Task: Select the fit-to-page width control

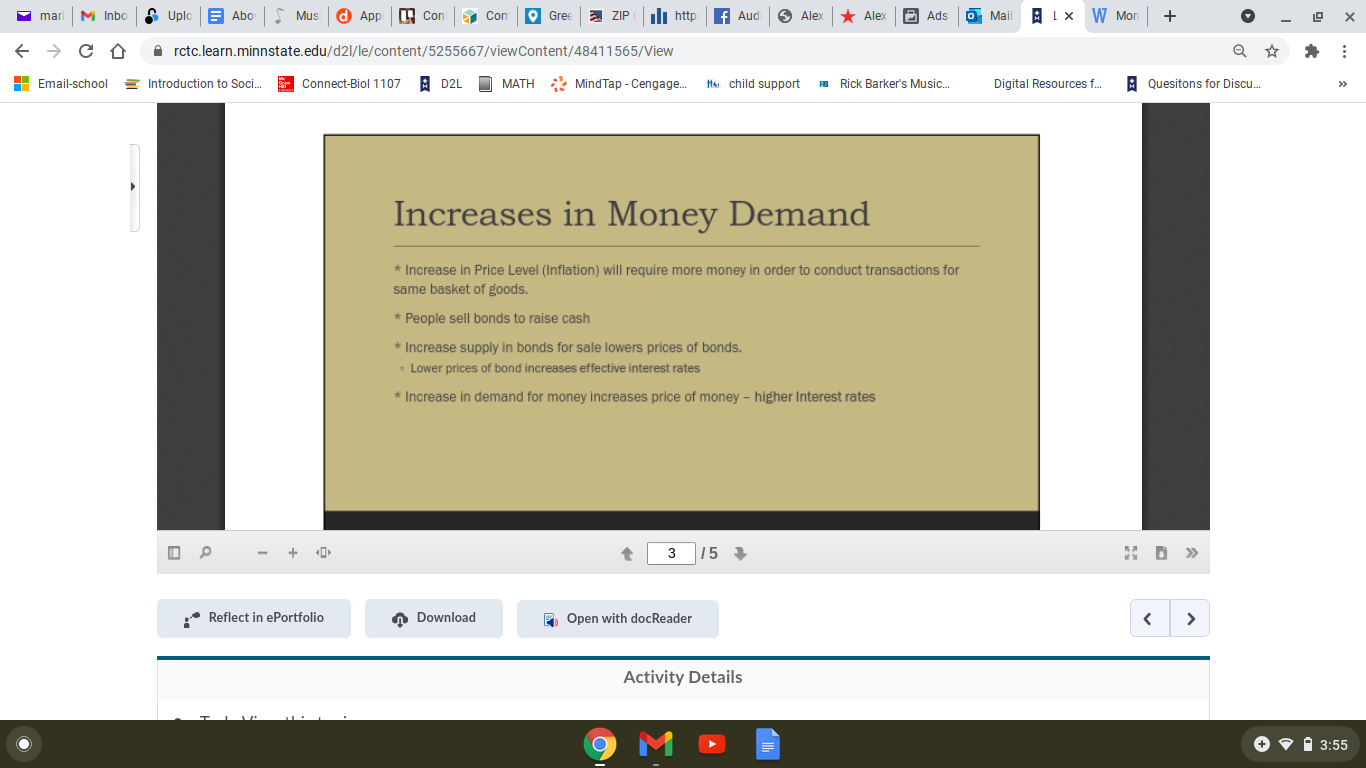Action: (x=323, y=552)
